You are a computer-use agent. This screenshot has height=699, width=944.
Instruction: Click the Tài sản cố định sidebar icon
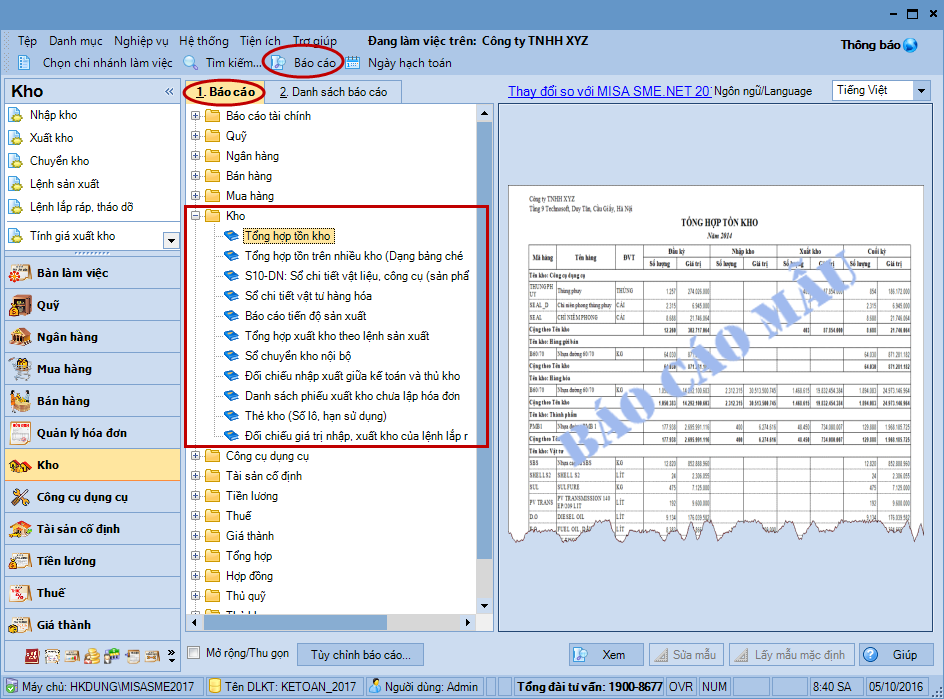[x=20, y=529]
